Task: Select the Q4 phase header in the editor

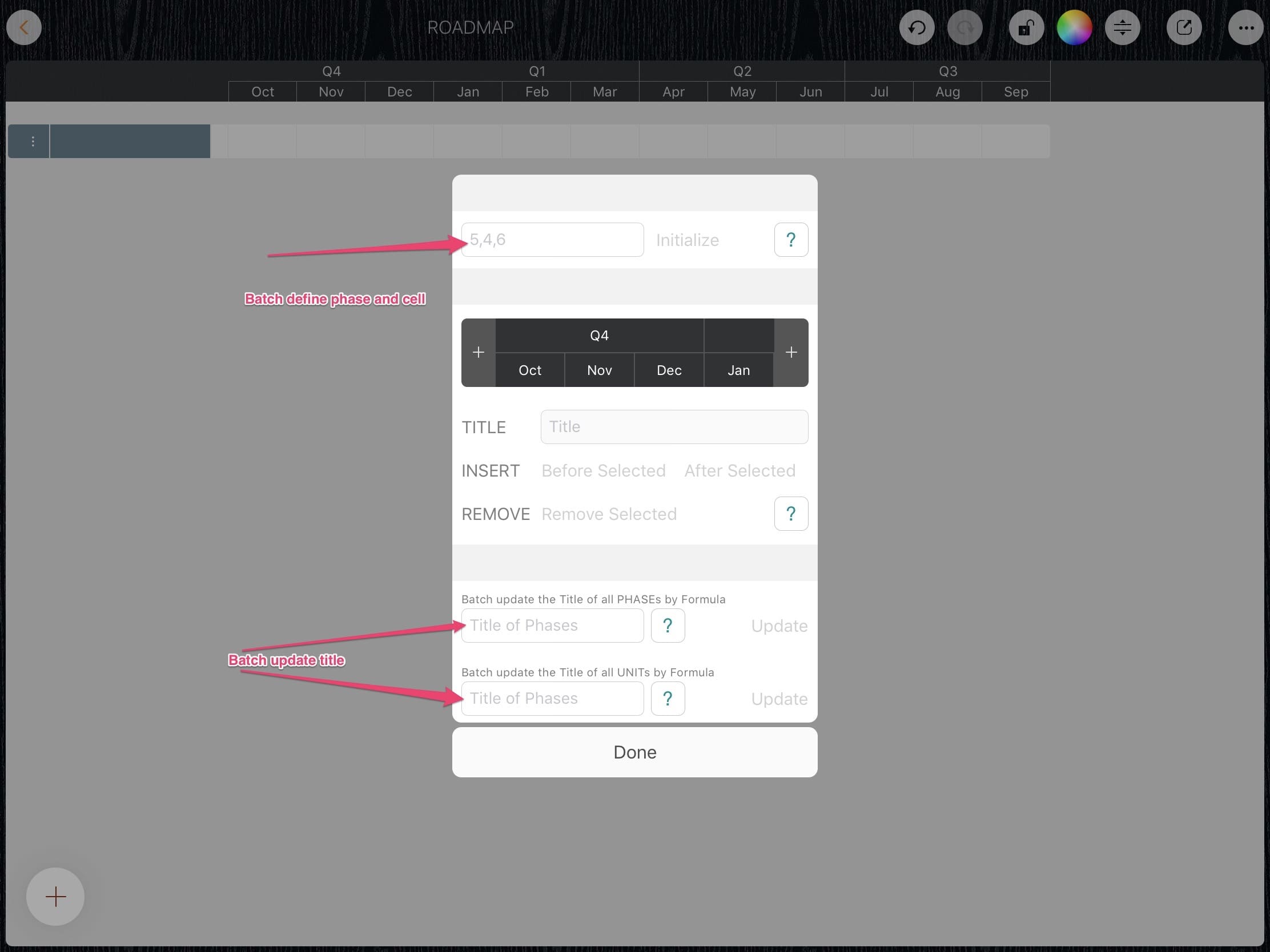Action: pyautogui.click(x=599, y=335)
